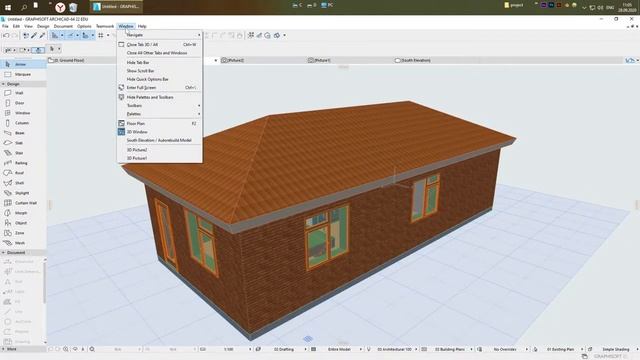Click the Pick Up Parameters eyedropper icon
640x360 pixels.
34,36
